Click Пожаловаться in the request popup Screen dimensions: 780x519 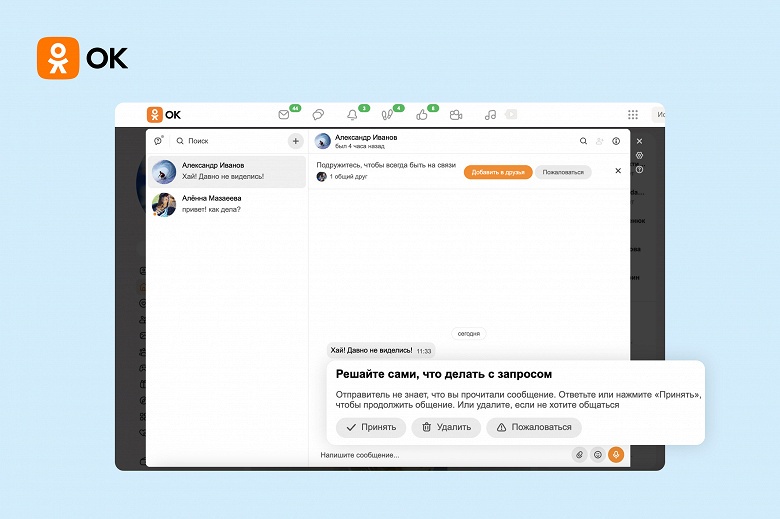click(534, 427)
